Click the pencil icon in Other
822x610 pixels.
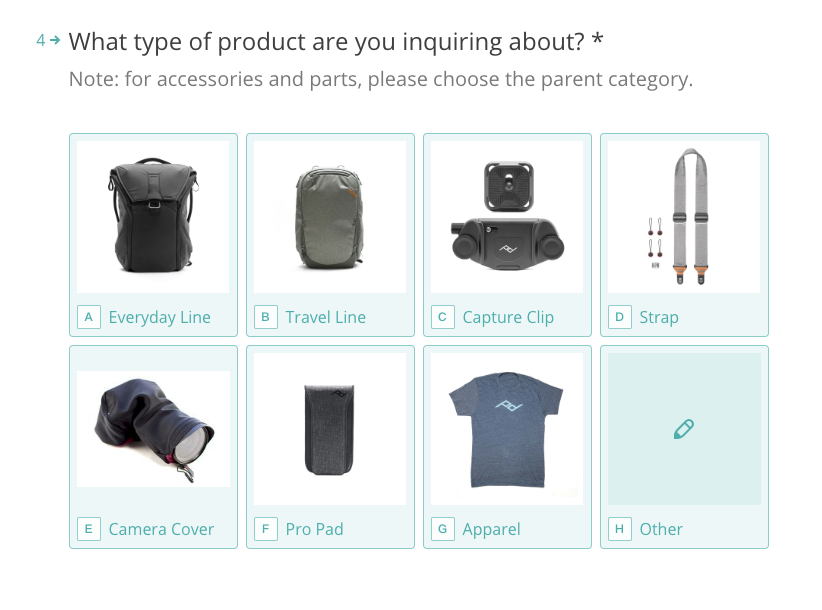[x=684, y=429]
